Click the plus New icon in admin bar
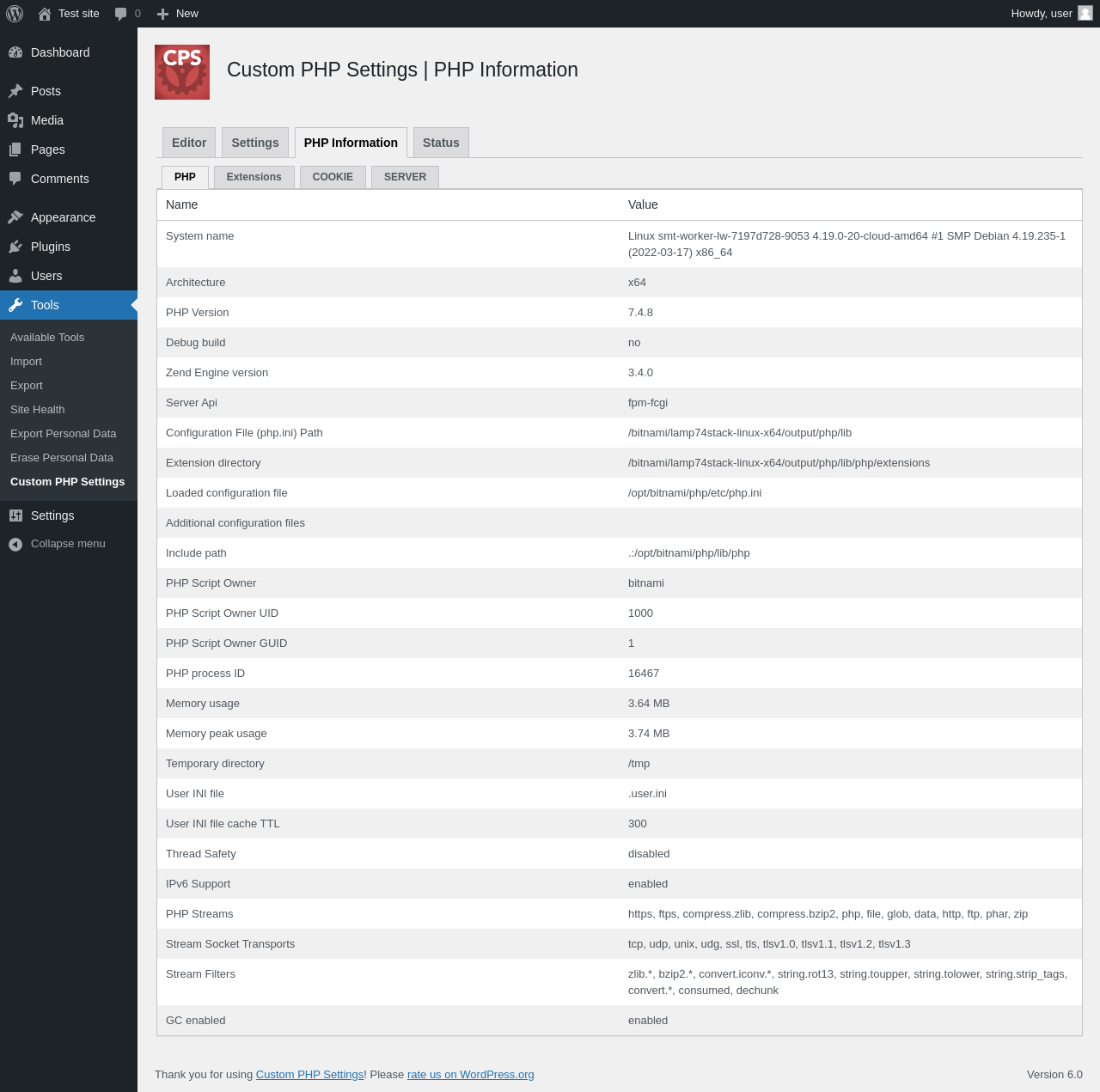Screen dimensions: 1100x1092 162,14
